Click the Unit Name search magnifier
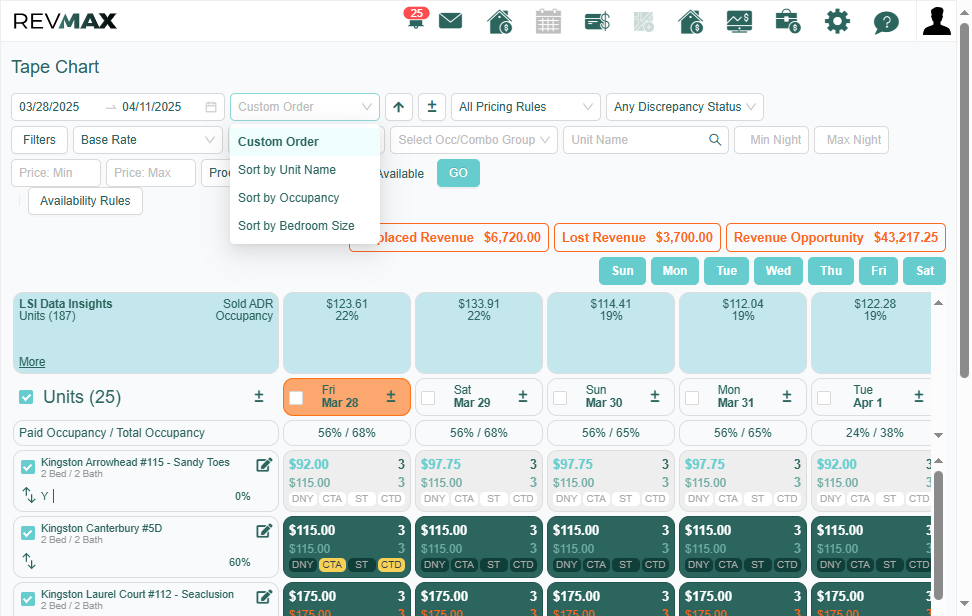 pyautogui.click(x=715, y=140)
